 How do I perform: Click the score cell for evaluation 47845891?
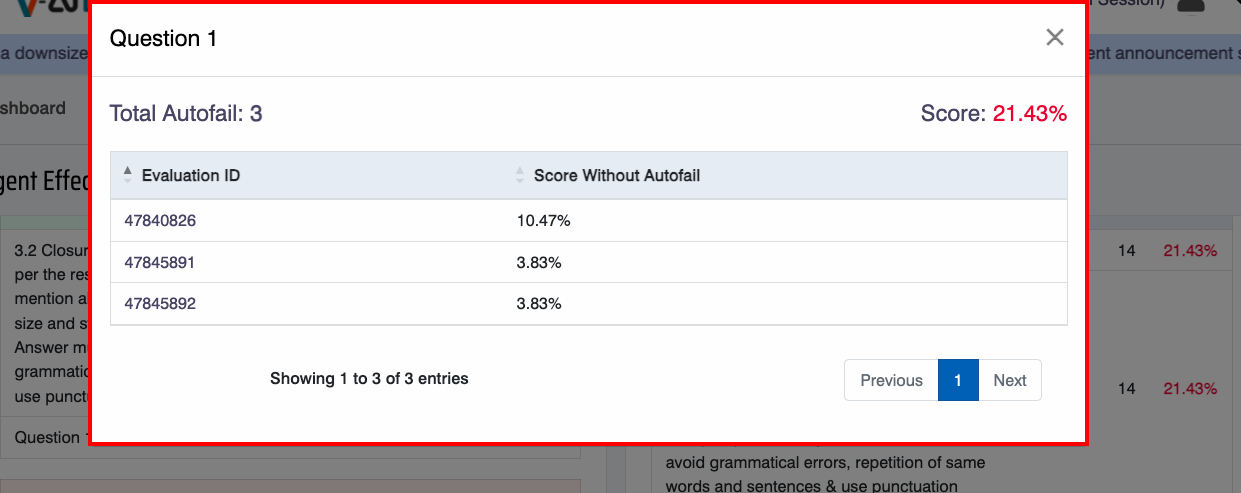click(539, 263)
